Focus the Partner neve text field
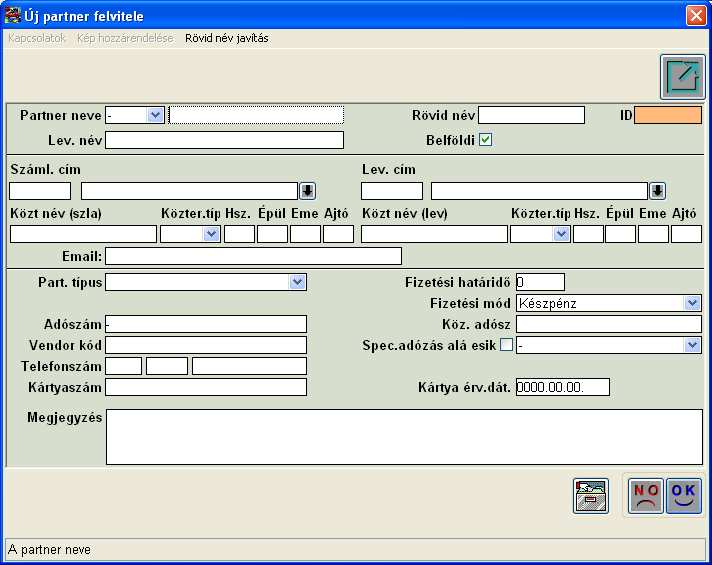712x565 pixels. pos(256,115)
